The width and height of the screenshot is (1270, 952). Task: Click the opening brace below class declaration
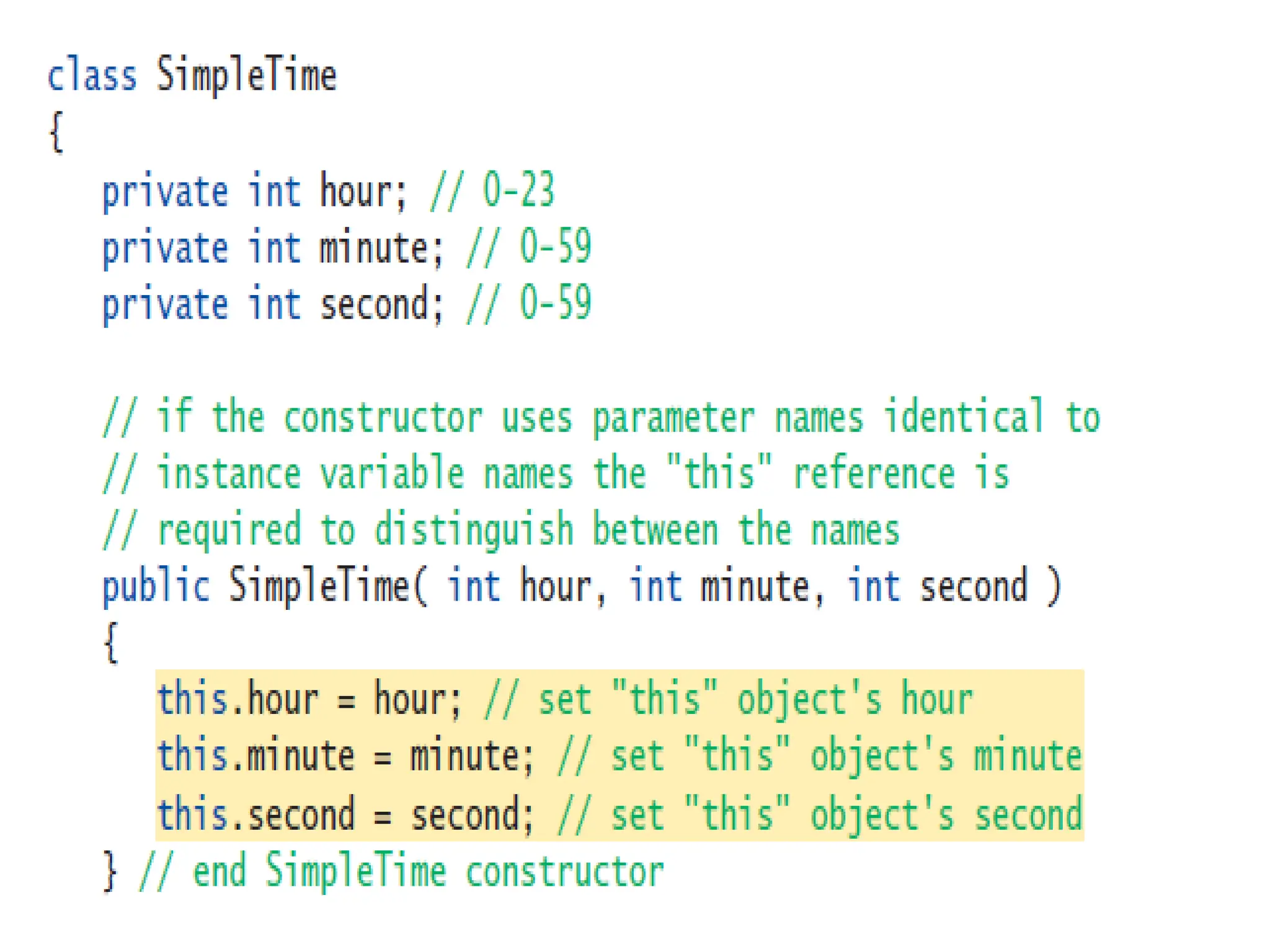tap(56, 131)
